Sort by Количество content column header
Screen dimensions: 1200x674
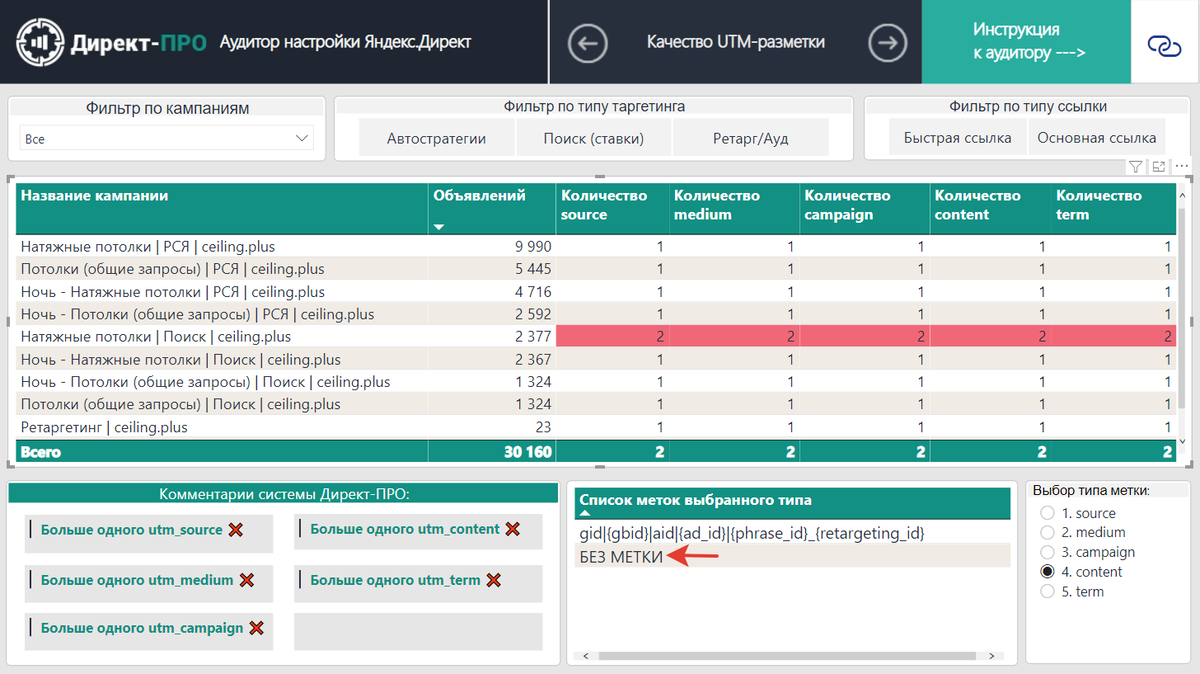pos(990,208)
